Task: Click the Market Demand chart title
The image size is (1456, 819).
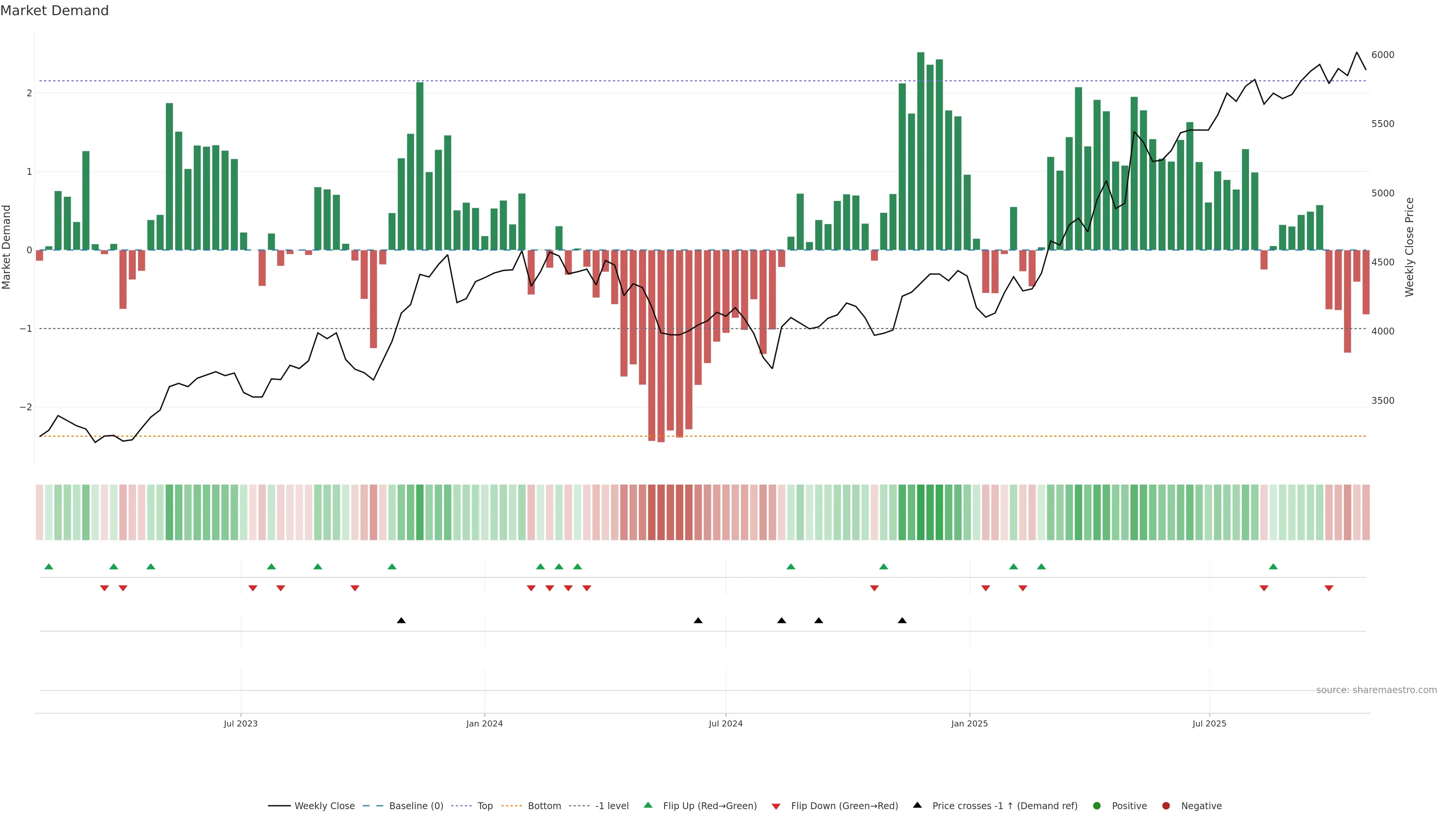Action: coord(54,11)
